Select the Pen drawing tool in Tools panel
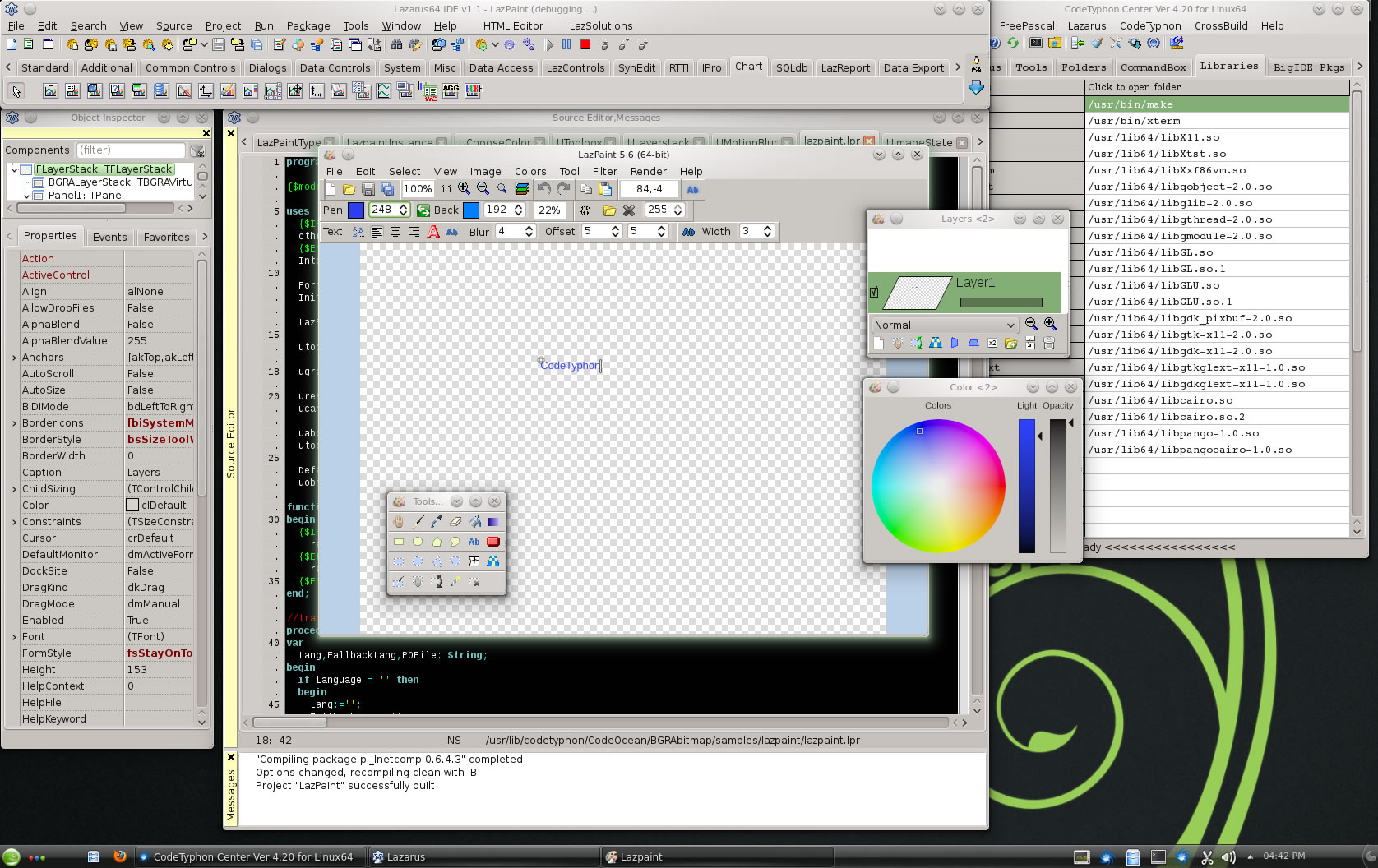1378x868 pixels. coord(418,522)
